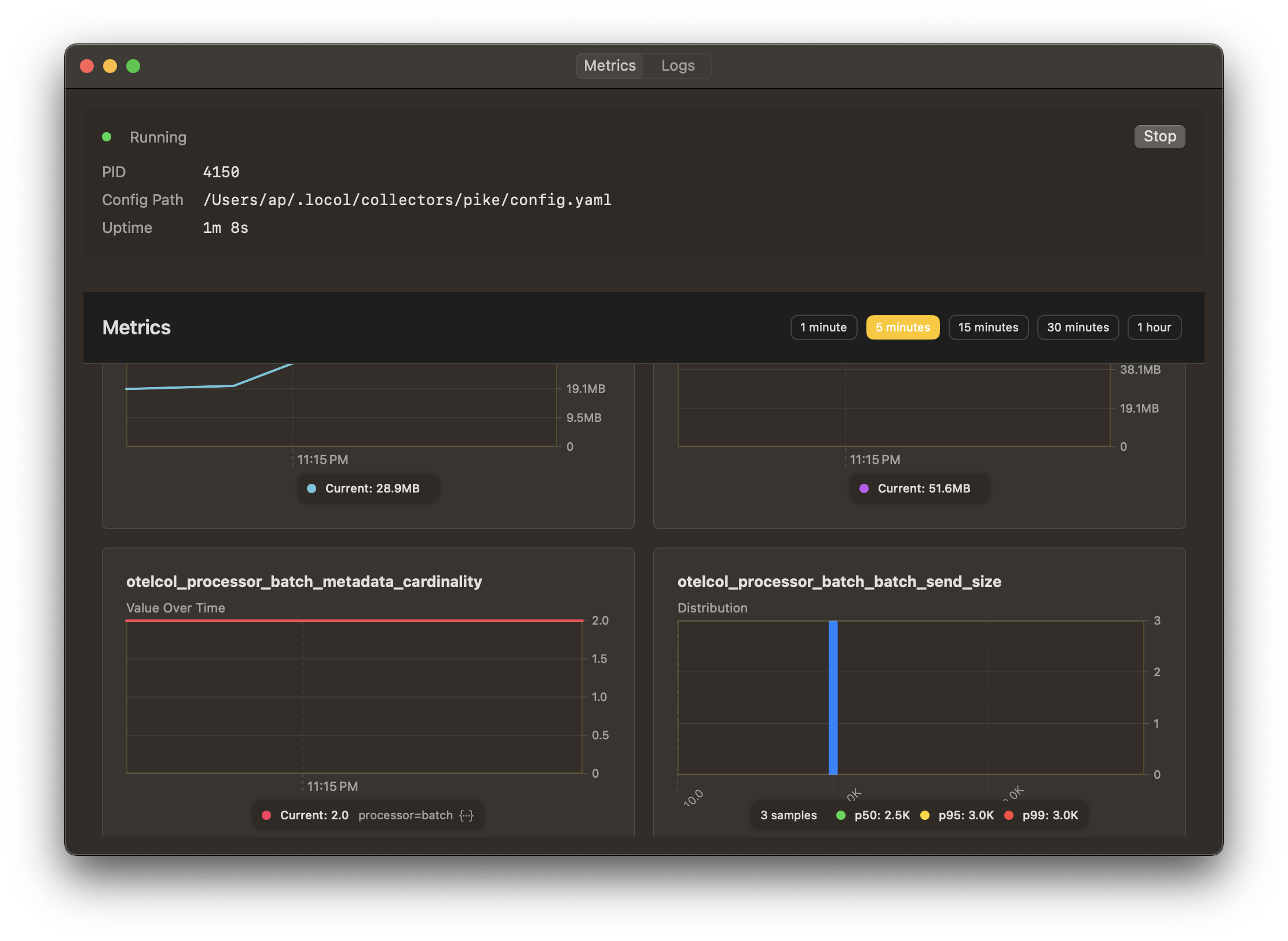1288x941 pixels.
Task: Click the red line in metadata_cardinality chart
Action: pyautogui.click(x=354, y=621)
